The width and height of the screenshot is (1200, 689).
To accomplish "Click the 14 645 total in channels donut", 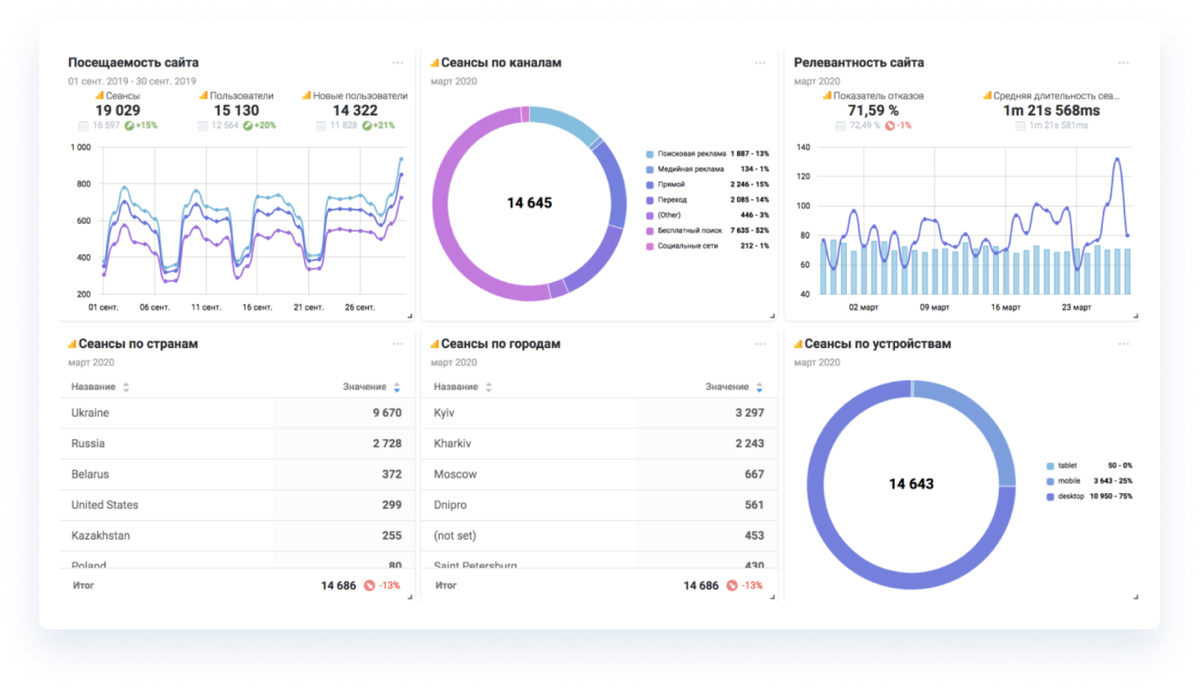I will click(x=529, y=203).
